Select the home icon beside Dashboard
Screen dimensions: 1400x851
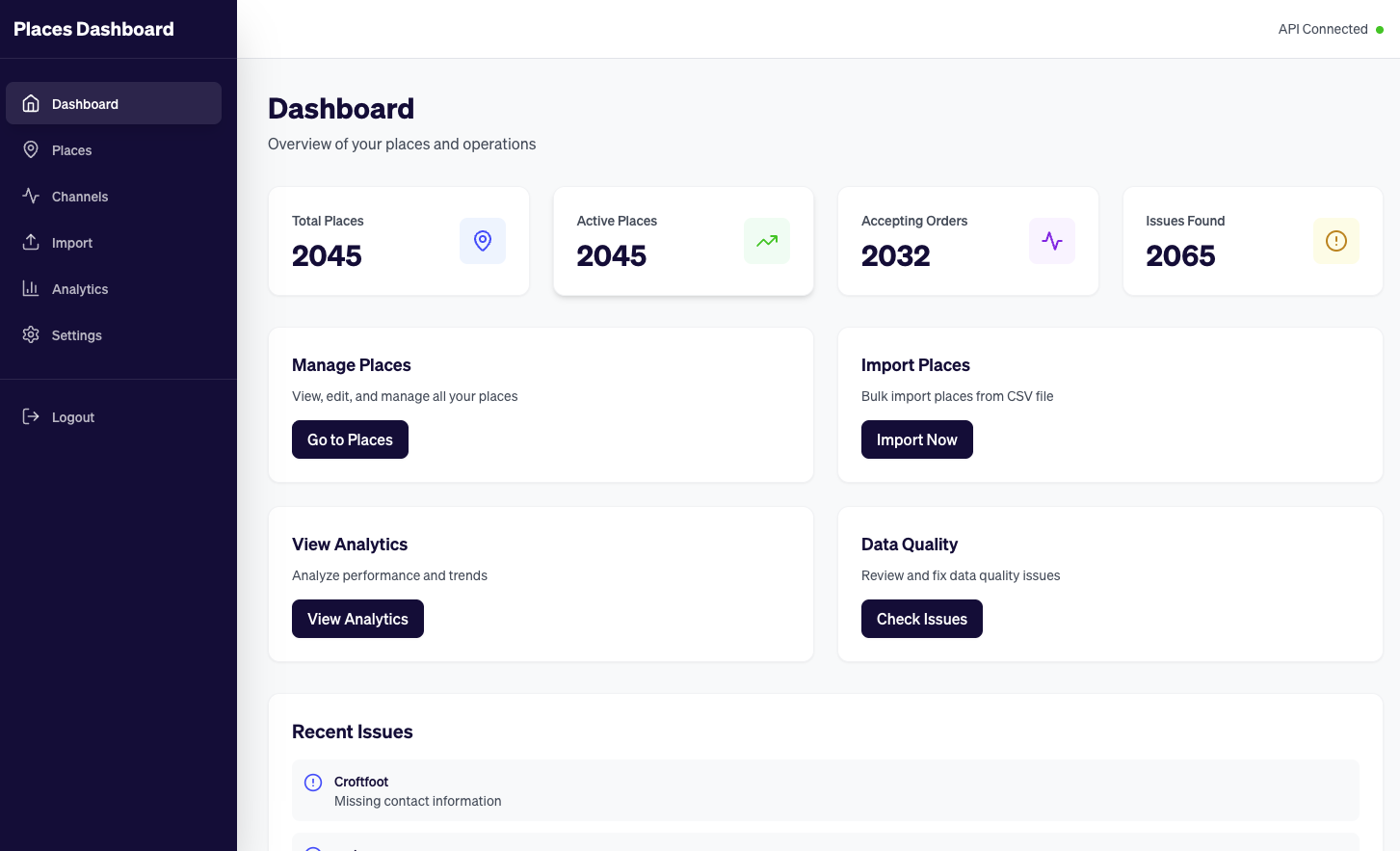(30, 103)
